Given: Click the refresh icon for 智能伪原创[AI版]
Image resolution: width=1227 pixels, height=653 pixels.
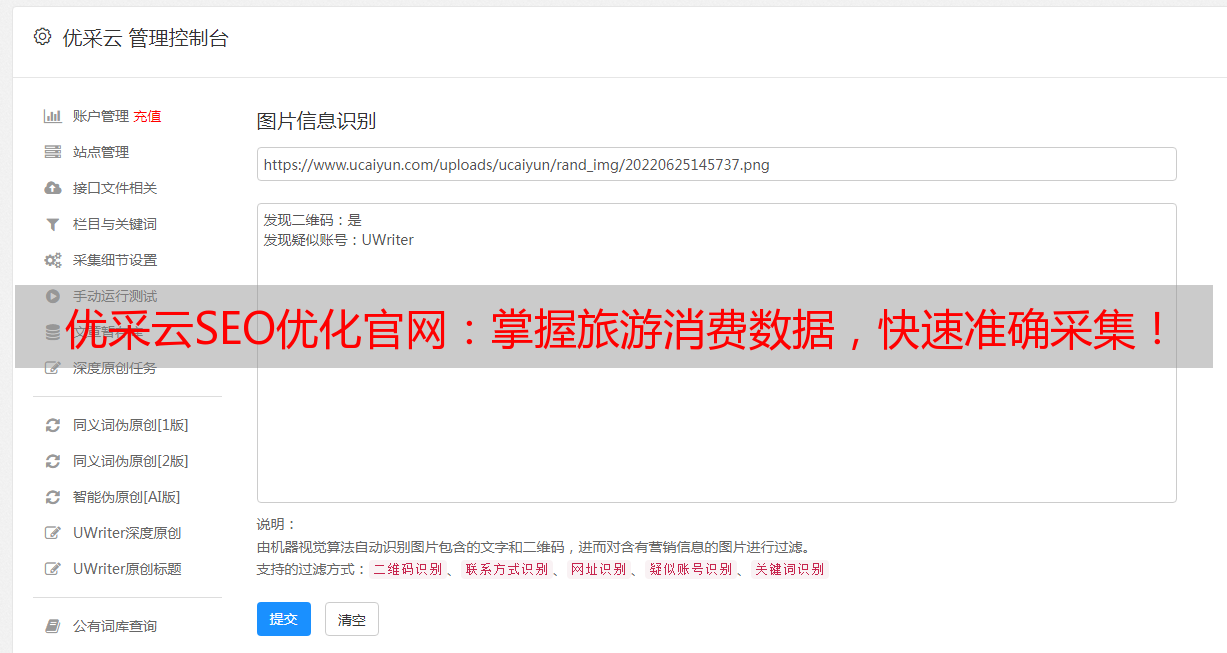Looking at the screenshot, I should point(53,497).
